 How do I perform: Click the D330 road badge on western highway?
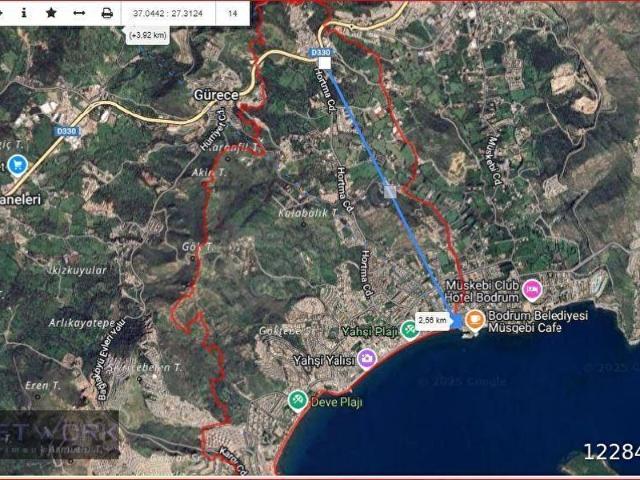(x=67, y=131)
